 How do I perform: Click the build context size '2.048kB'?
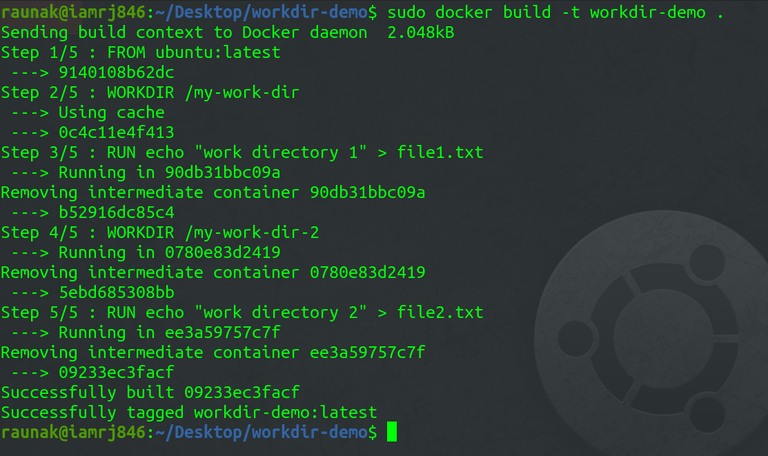[x=421, y=33]
